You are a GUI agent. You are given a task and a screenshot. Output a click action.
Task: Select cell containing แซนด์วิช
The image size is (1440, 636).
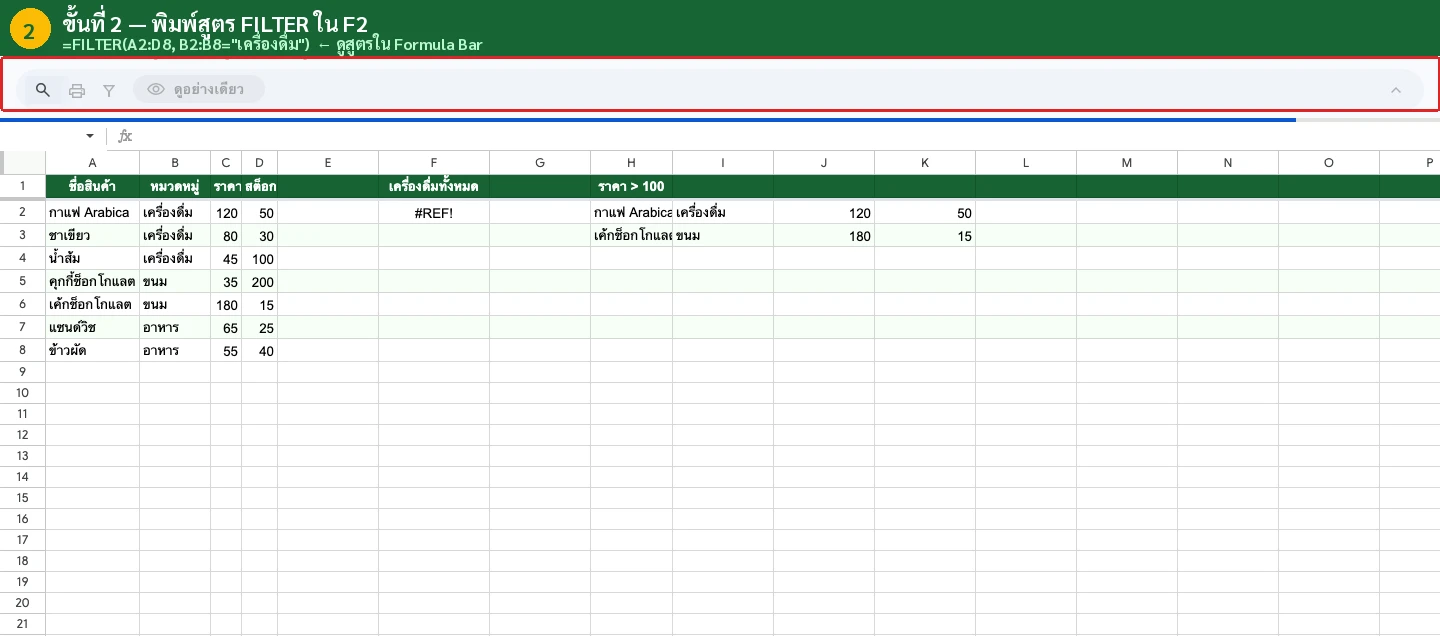coord(92,328)
